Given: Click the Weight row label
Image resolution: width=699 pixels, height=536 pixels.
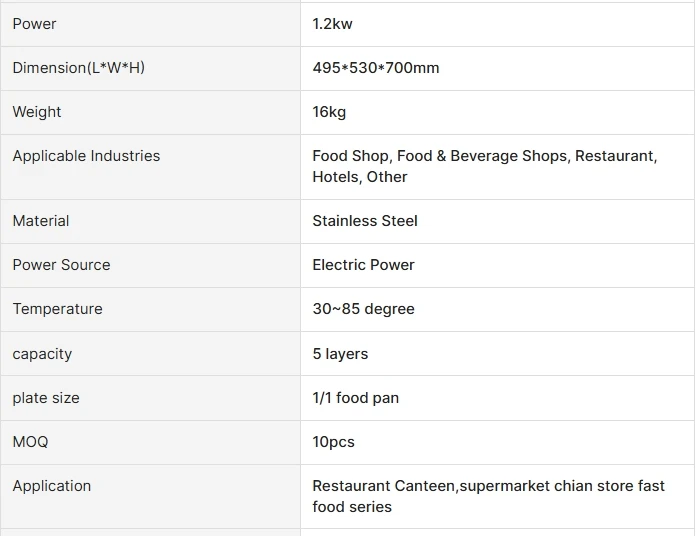Looking at the screenshot, I should click(x=37, y=112).
